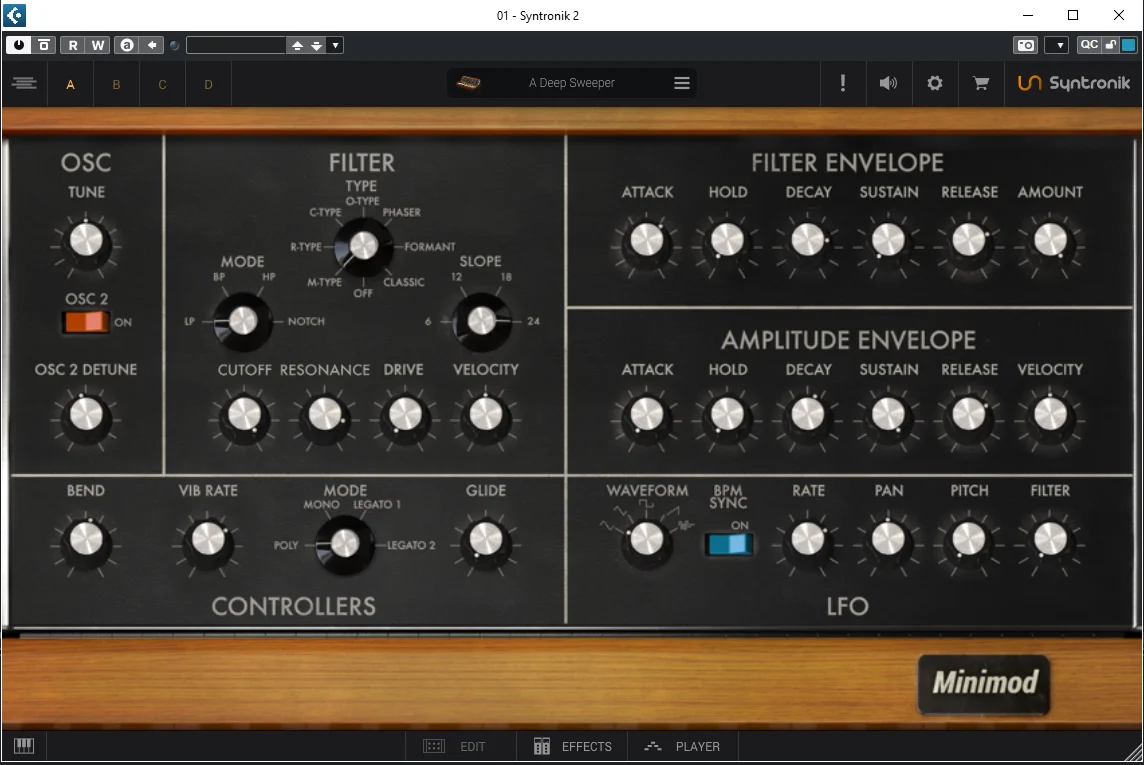Click the exclamation panic icon
The height and width of the screenshot is (765, 1144).
843,83
